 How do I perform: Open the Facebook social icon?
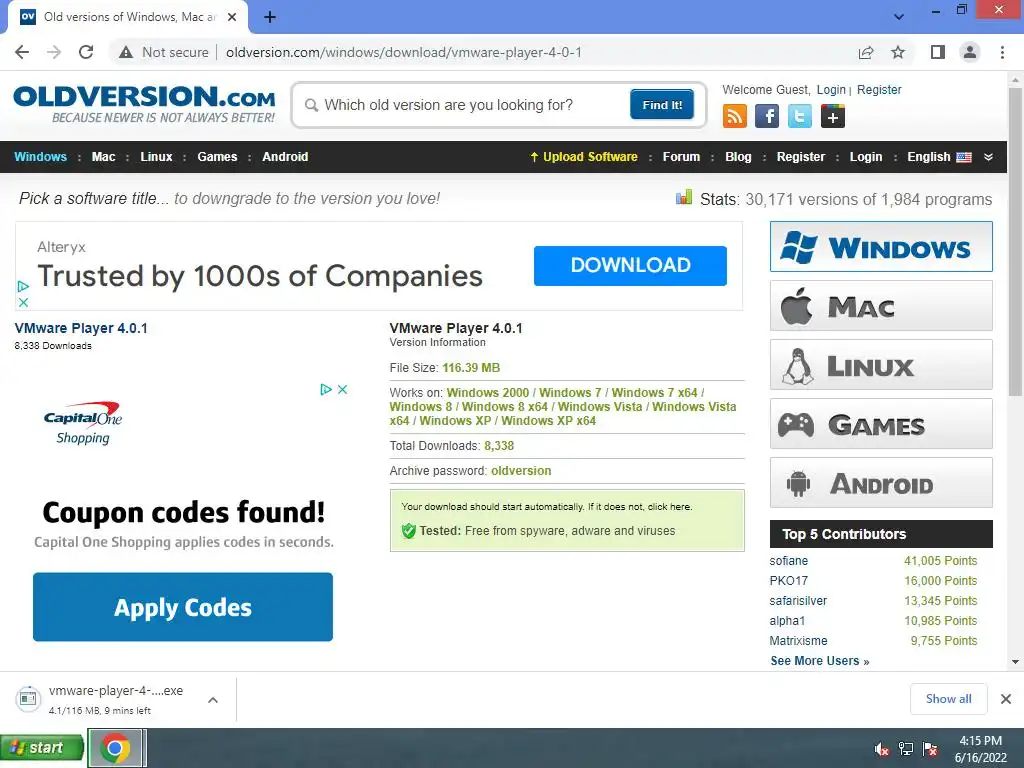767,116
